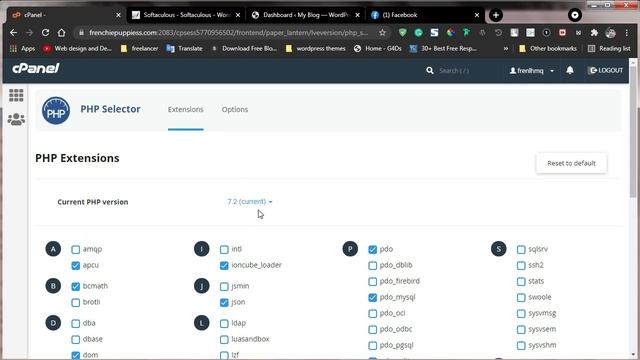The image size is (640, 360).
Task: Open Download Free Blo... bookmark
Action: [x=244, y=48]
